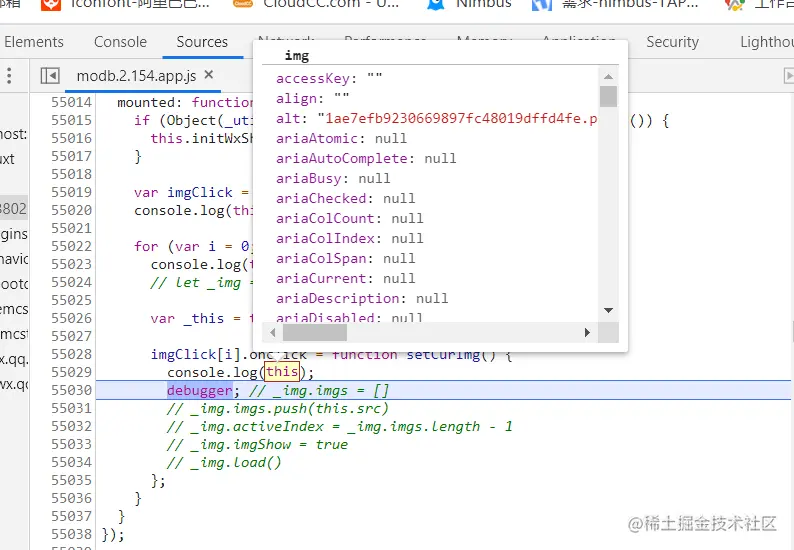
Task: Click the popup's scroll left arrow
Action: coord(273,333)
